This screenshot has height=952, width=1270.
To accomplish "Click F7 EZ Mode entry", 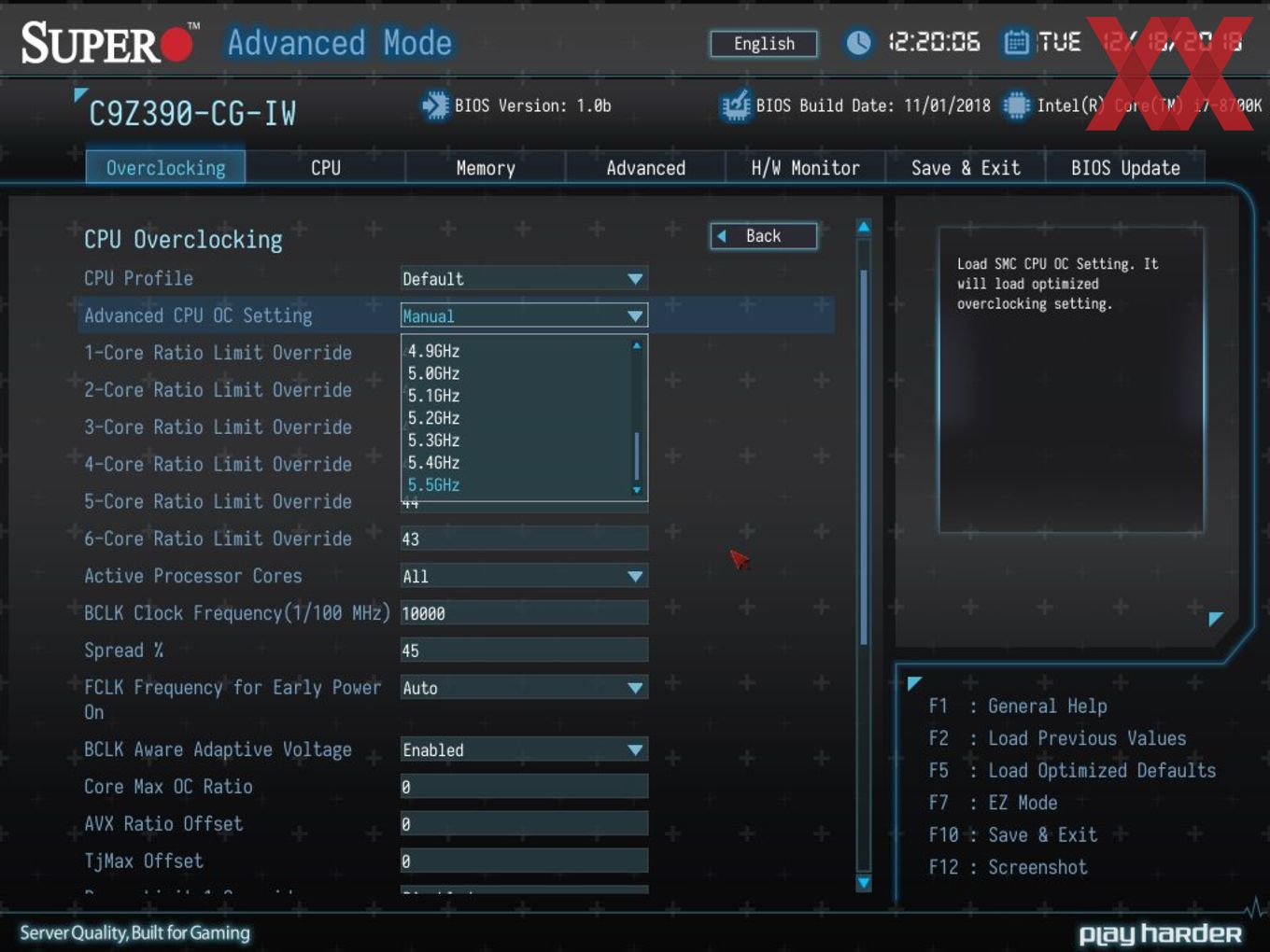I will (993, 803).
